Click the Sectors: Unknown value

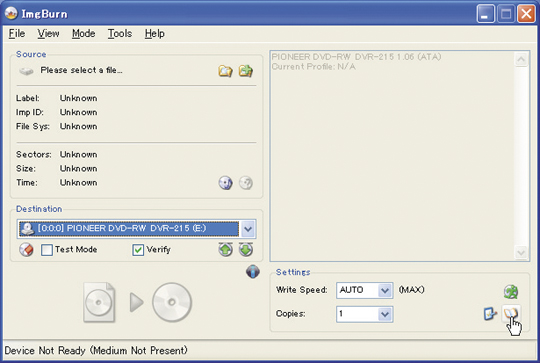point(79,154)
